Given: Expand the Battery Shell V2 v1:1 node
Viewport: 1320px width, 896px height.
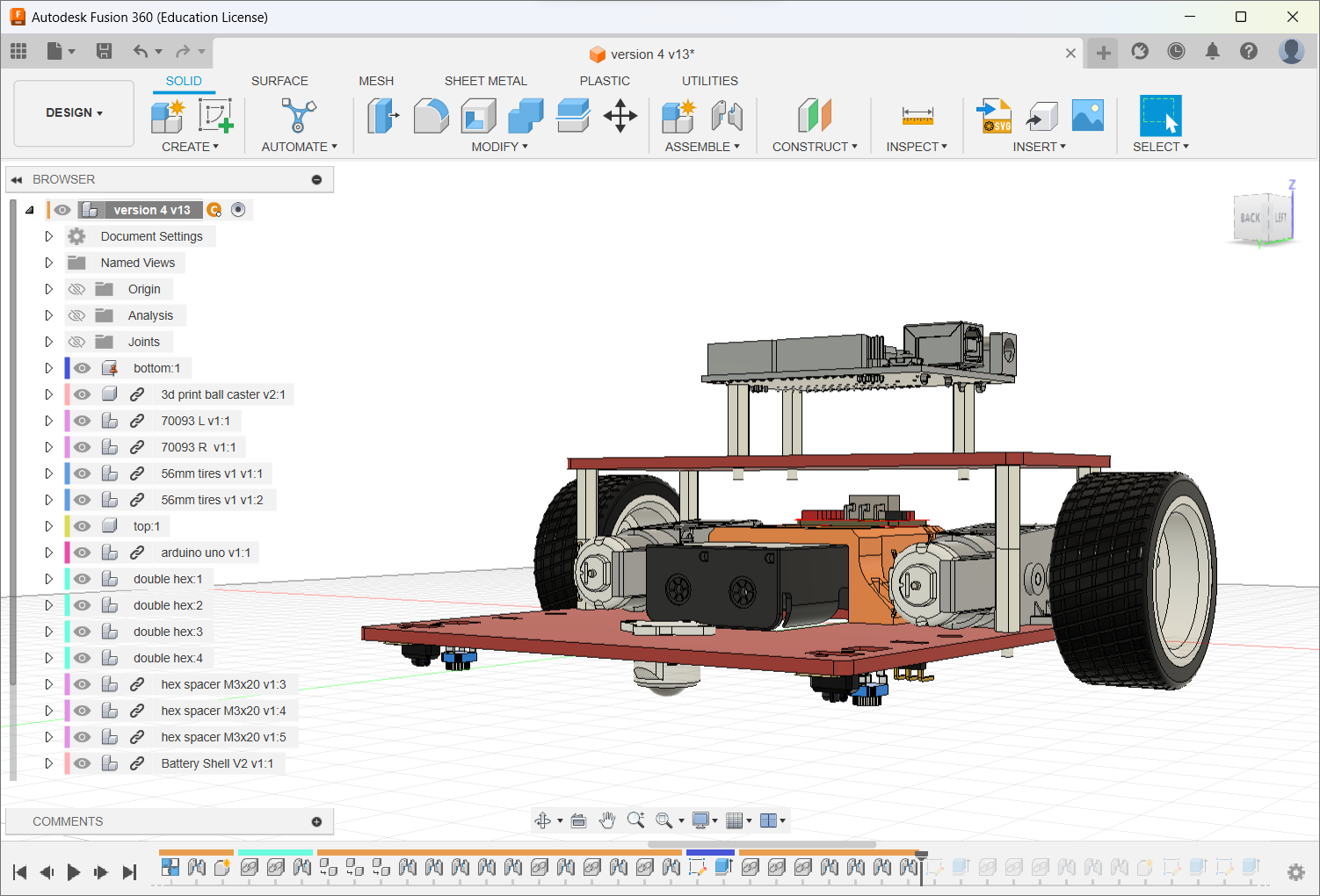Looking at the screenshot, I should (49, 763).
